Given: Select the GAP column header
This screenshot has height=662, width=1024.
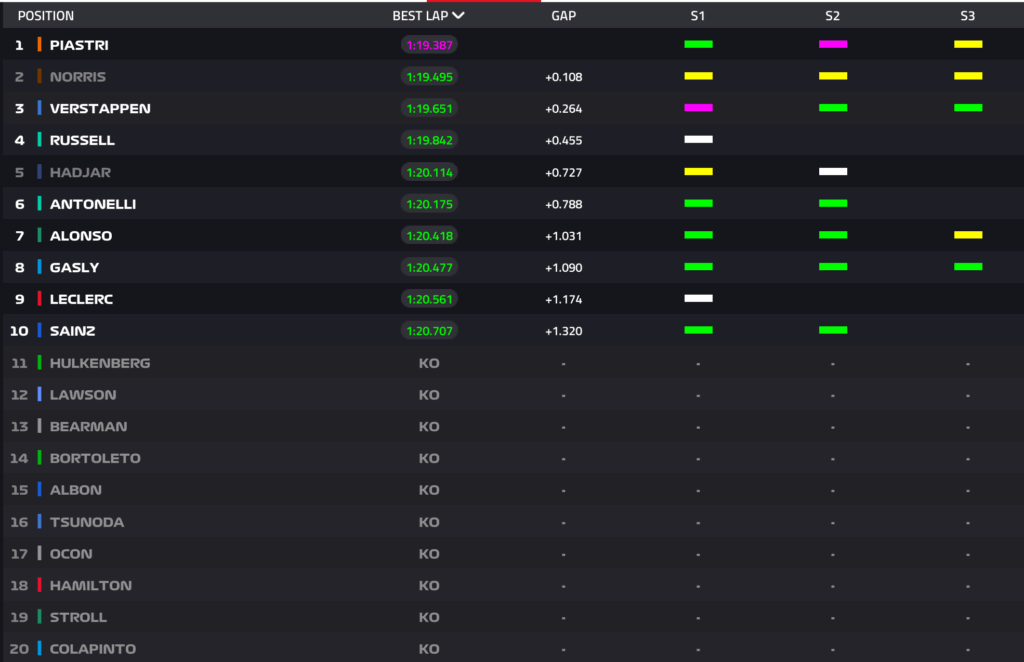Looking at the screenshot, I should point(563,16).
